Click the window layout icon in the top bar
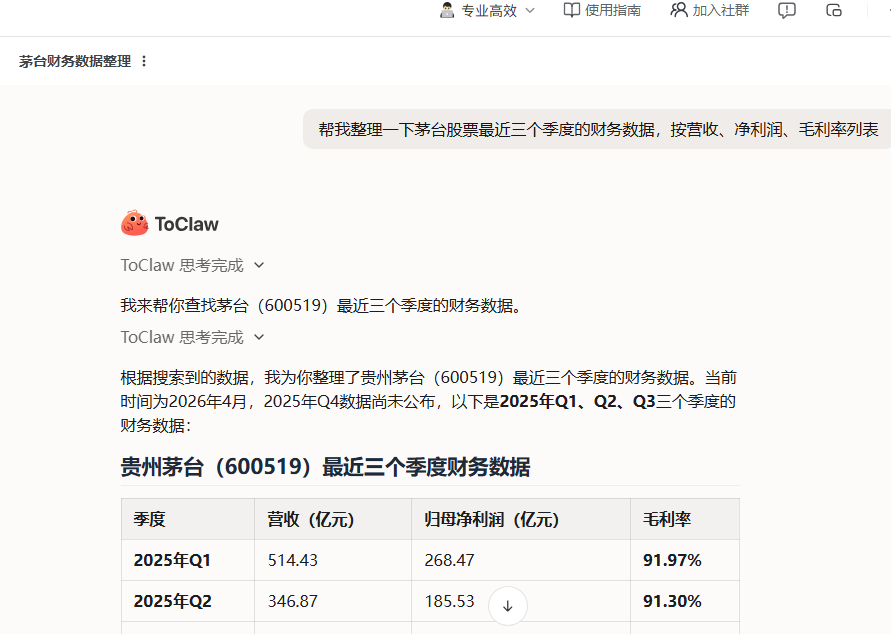Image resolution: width=891 pixels, height=634 pixels. coord(834,10)
